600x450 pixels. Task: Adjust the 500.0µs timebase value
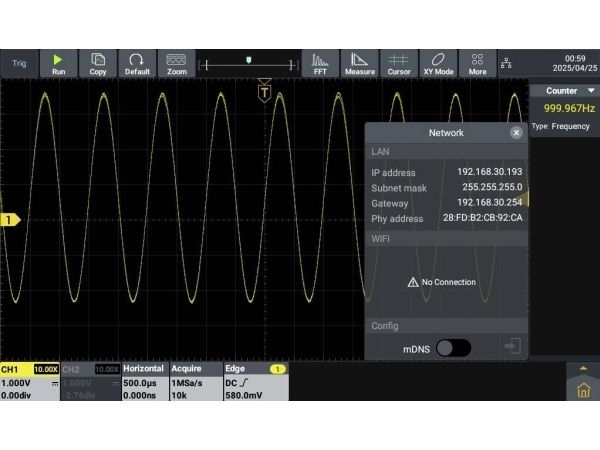[140, 383]
